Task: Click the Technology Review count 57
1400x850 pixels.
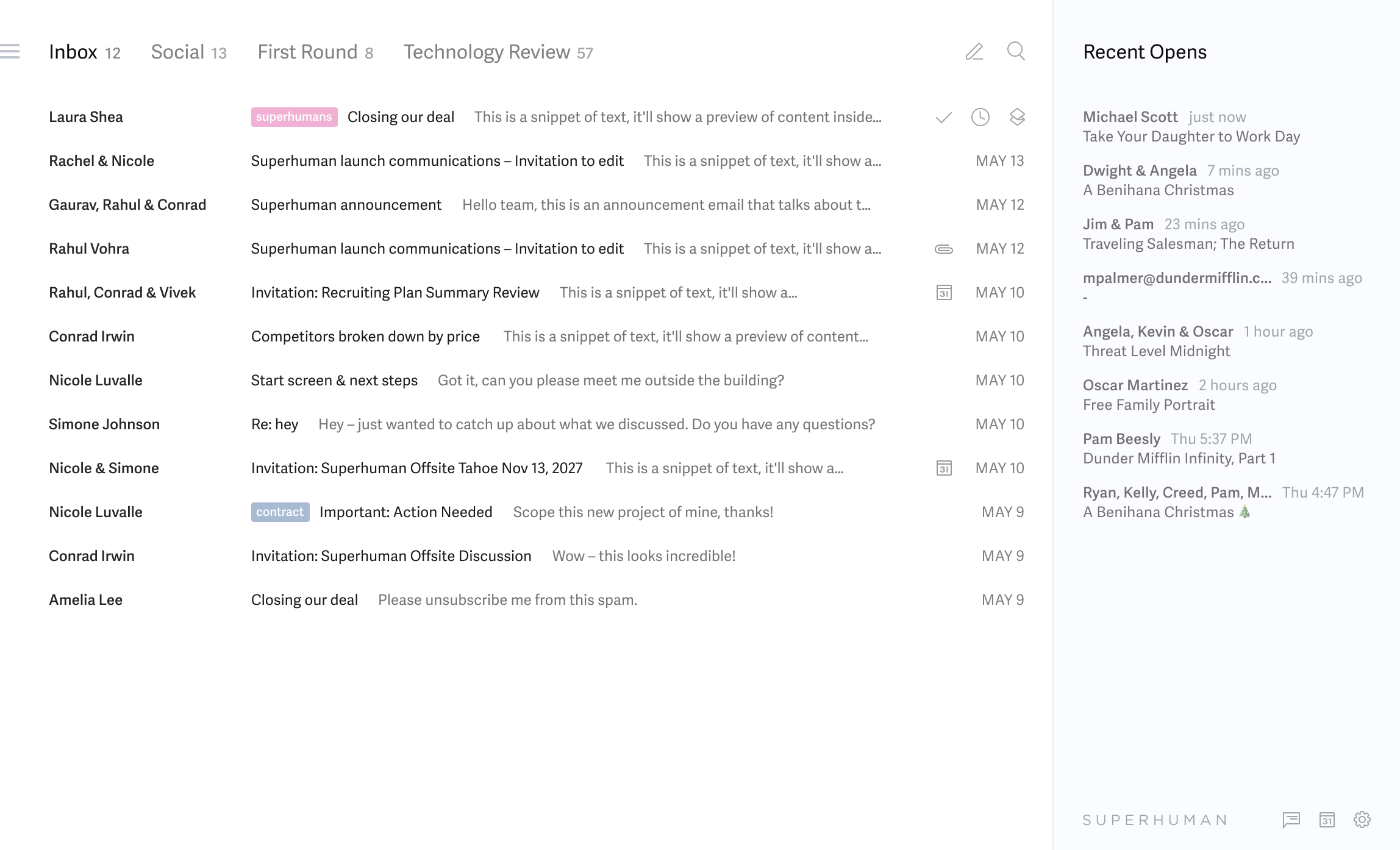Action: coord(585,54)
